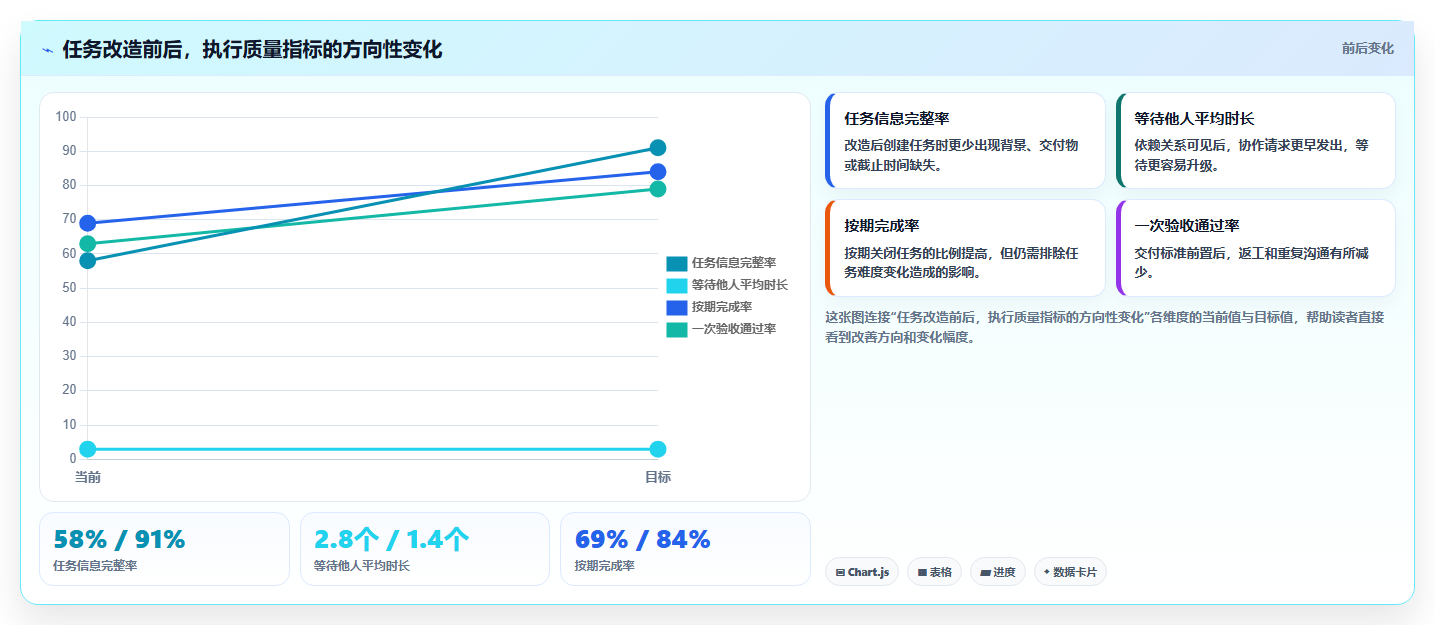Toggle the 一次验收通过率 legend swatch
The image size is (1435, 625).
tap(677, 329)
